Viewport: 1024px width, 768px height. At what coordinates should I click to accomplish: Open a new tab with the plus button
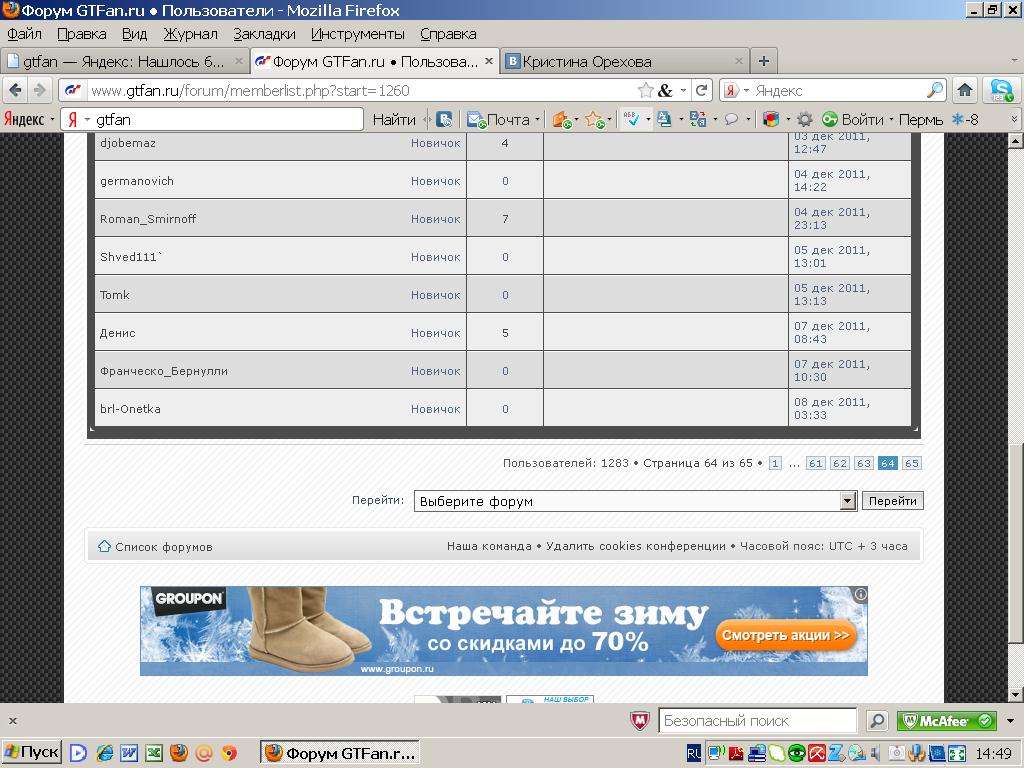click(763, 61)
